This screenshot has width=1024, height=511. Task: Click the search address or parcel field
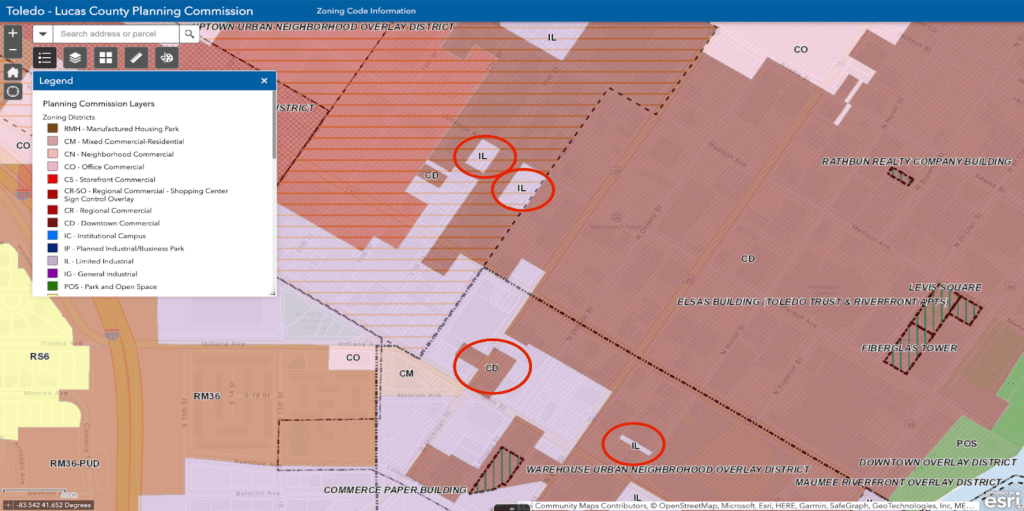point(115,34)
